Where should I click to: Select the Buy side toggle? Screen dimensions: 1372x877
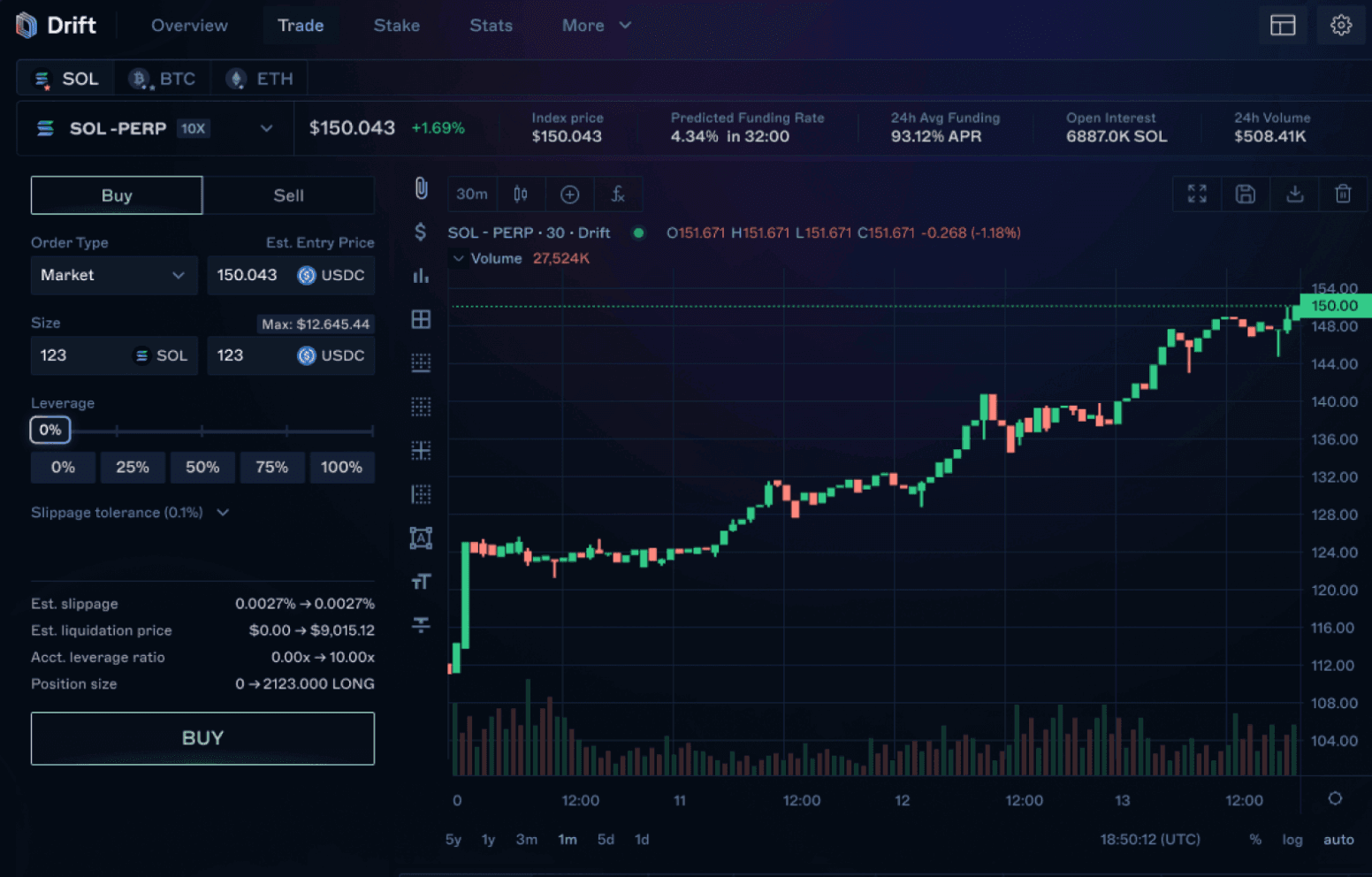pos(117,195)
